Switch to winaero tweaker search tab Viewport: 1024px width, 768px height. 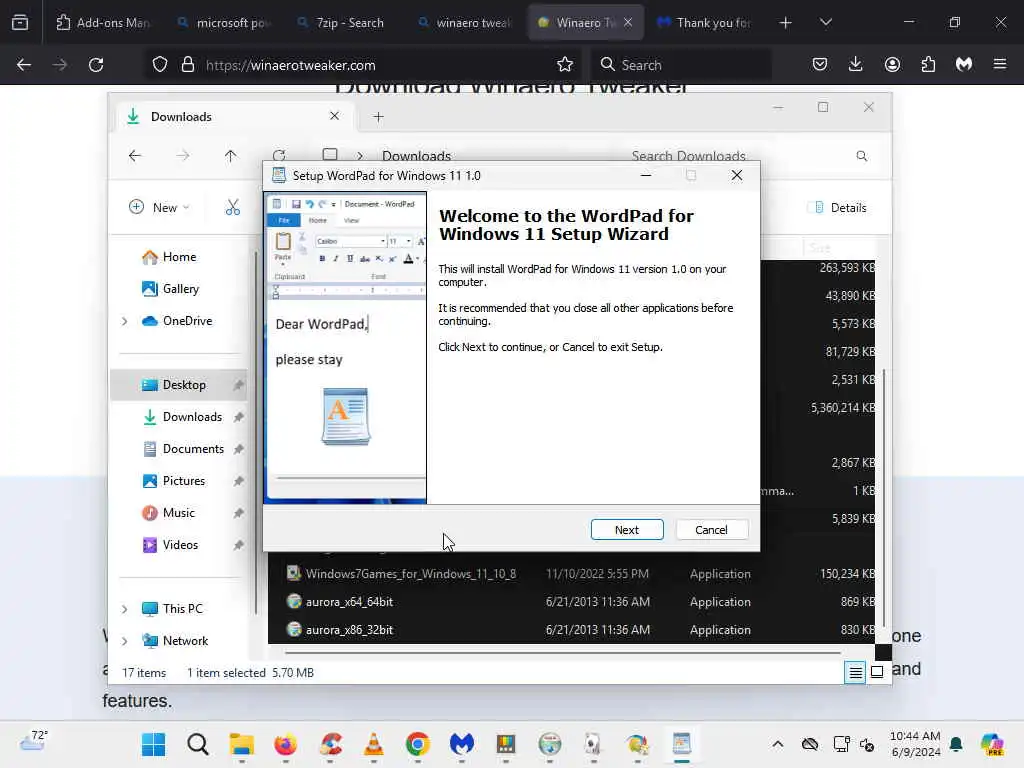(x=465, y=23)
